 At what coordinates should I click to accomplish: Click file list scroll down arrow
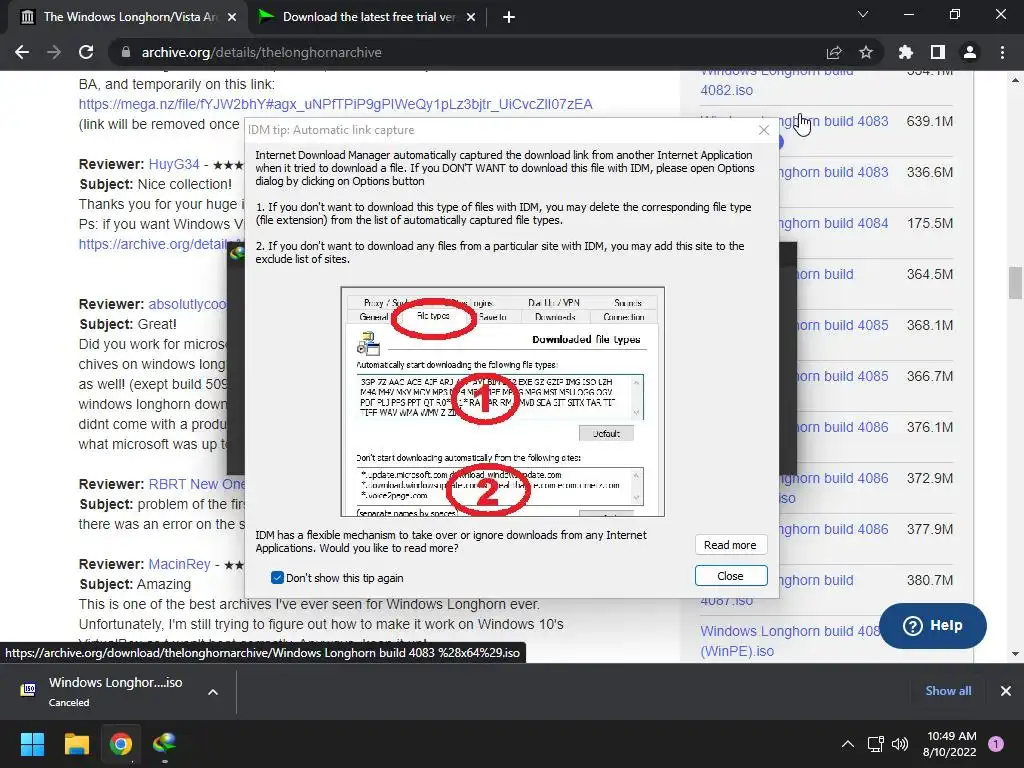(1015, 654)
